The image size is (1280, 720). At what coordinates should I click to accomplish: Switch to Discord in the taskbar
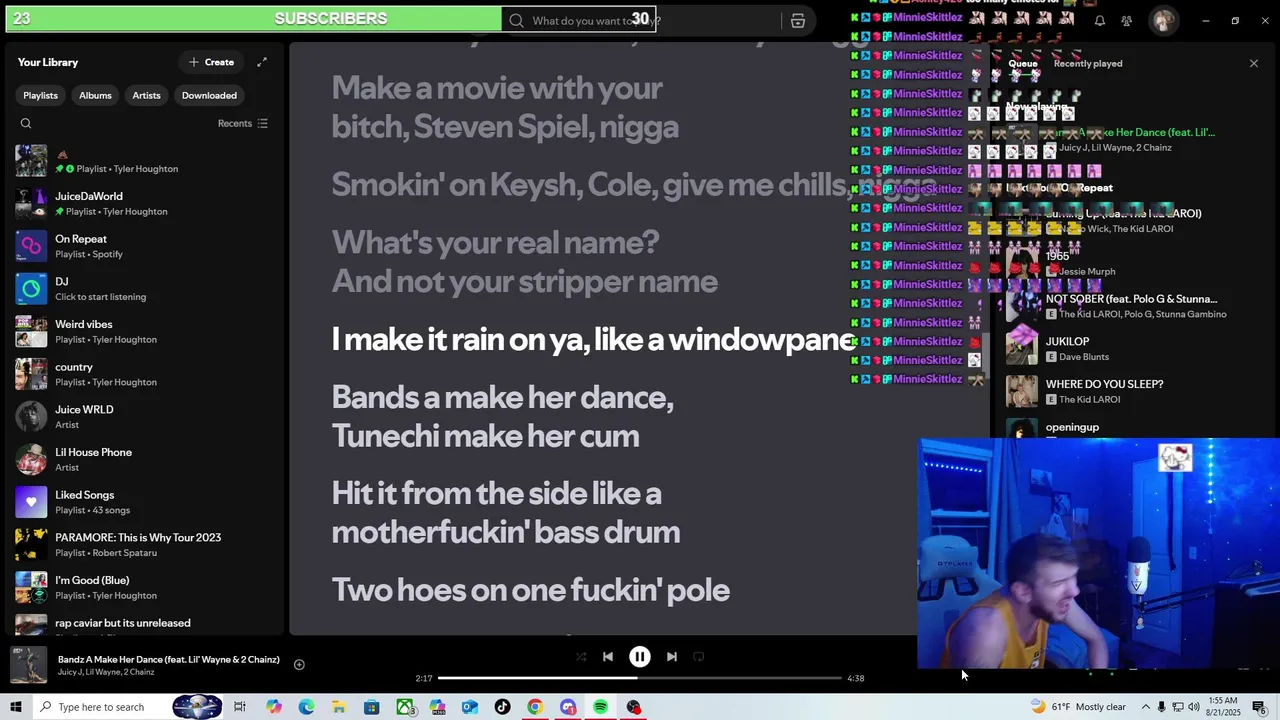point(568,707)
